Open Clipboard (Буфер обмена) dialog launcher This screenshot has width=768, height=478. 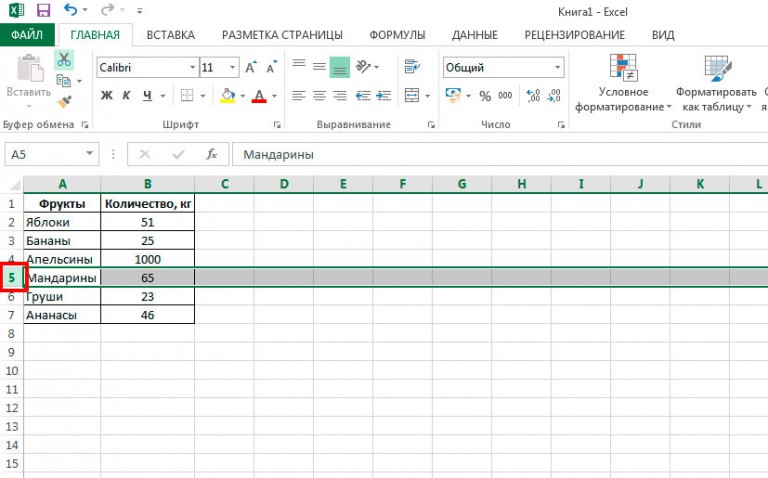coord(84,125)
